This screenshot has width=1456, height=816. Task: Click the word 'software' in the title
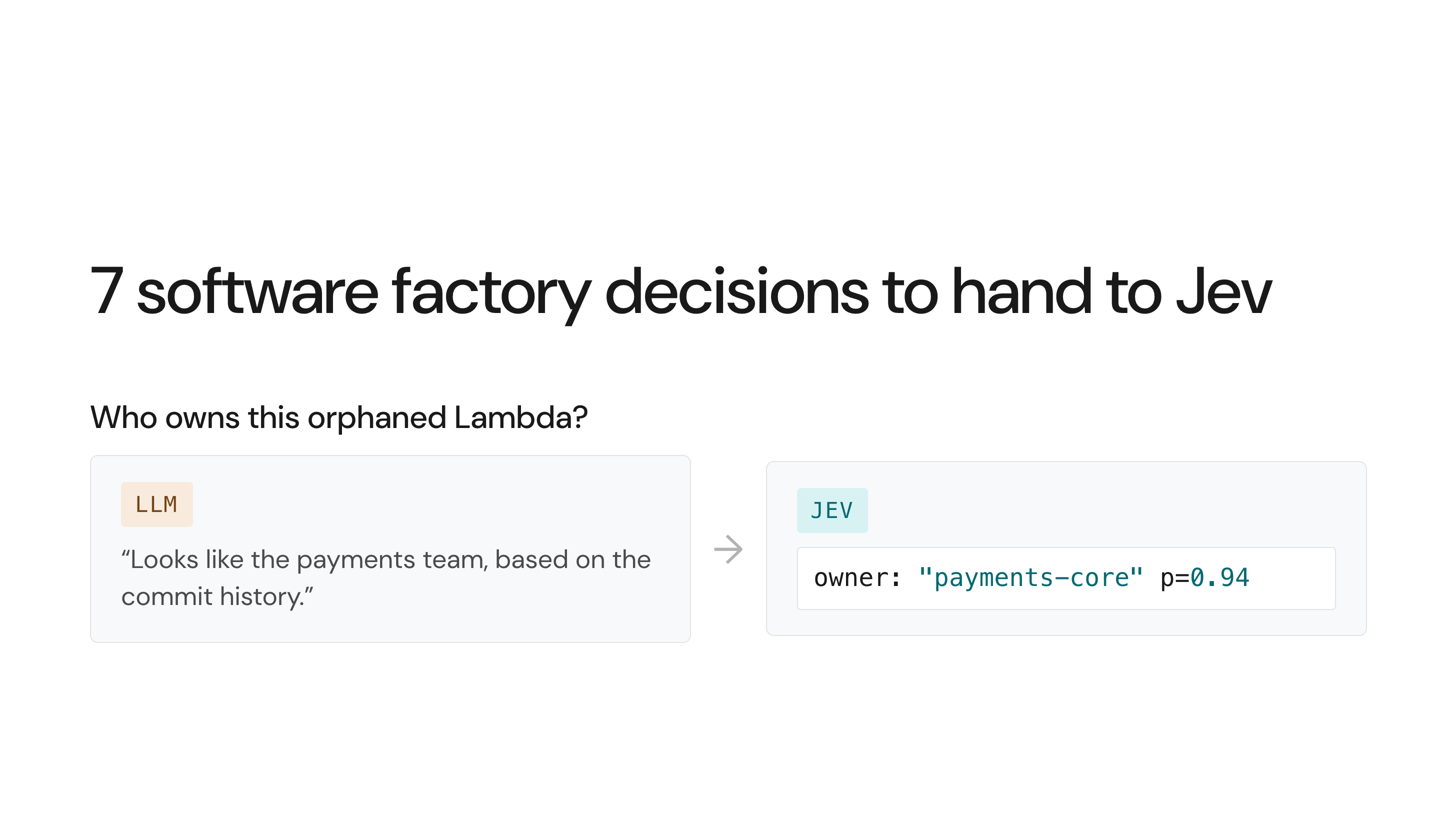coord(257,291)
